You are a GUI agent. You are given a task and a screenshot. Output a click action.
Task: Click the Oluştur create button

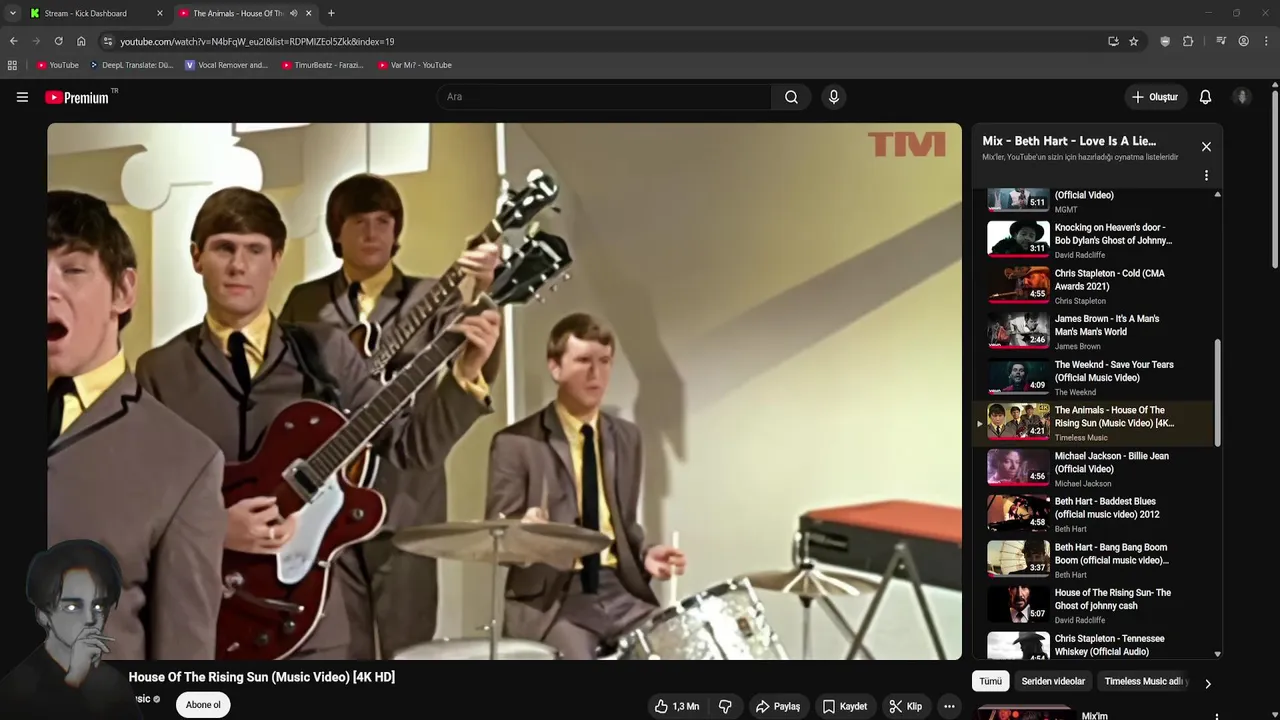(1154, 97)
